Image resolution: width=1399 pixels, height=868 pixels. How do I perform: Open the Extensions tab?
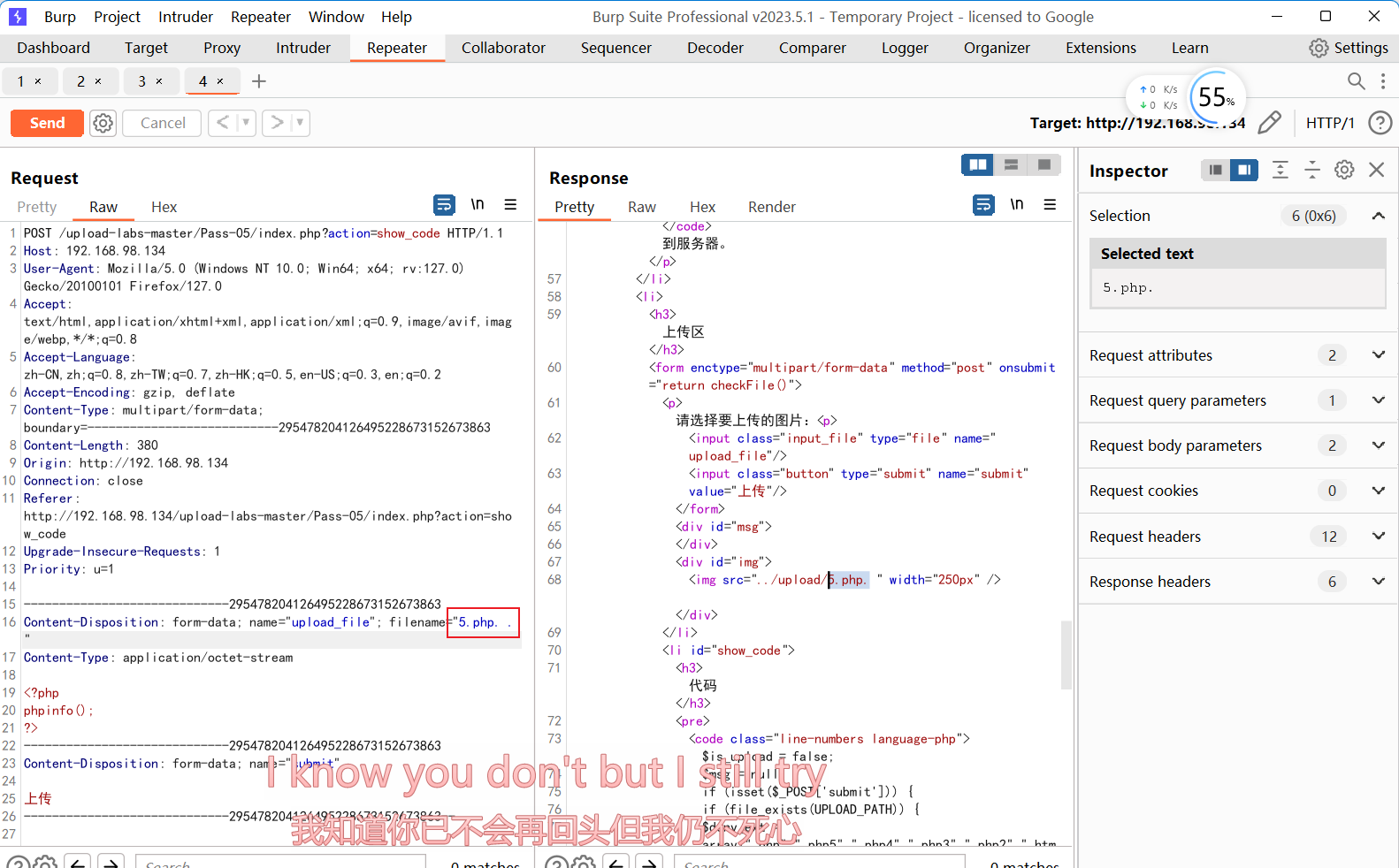pos(1101,48)
